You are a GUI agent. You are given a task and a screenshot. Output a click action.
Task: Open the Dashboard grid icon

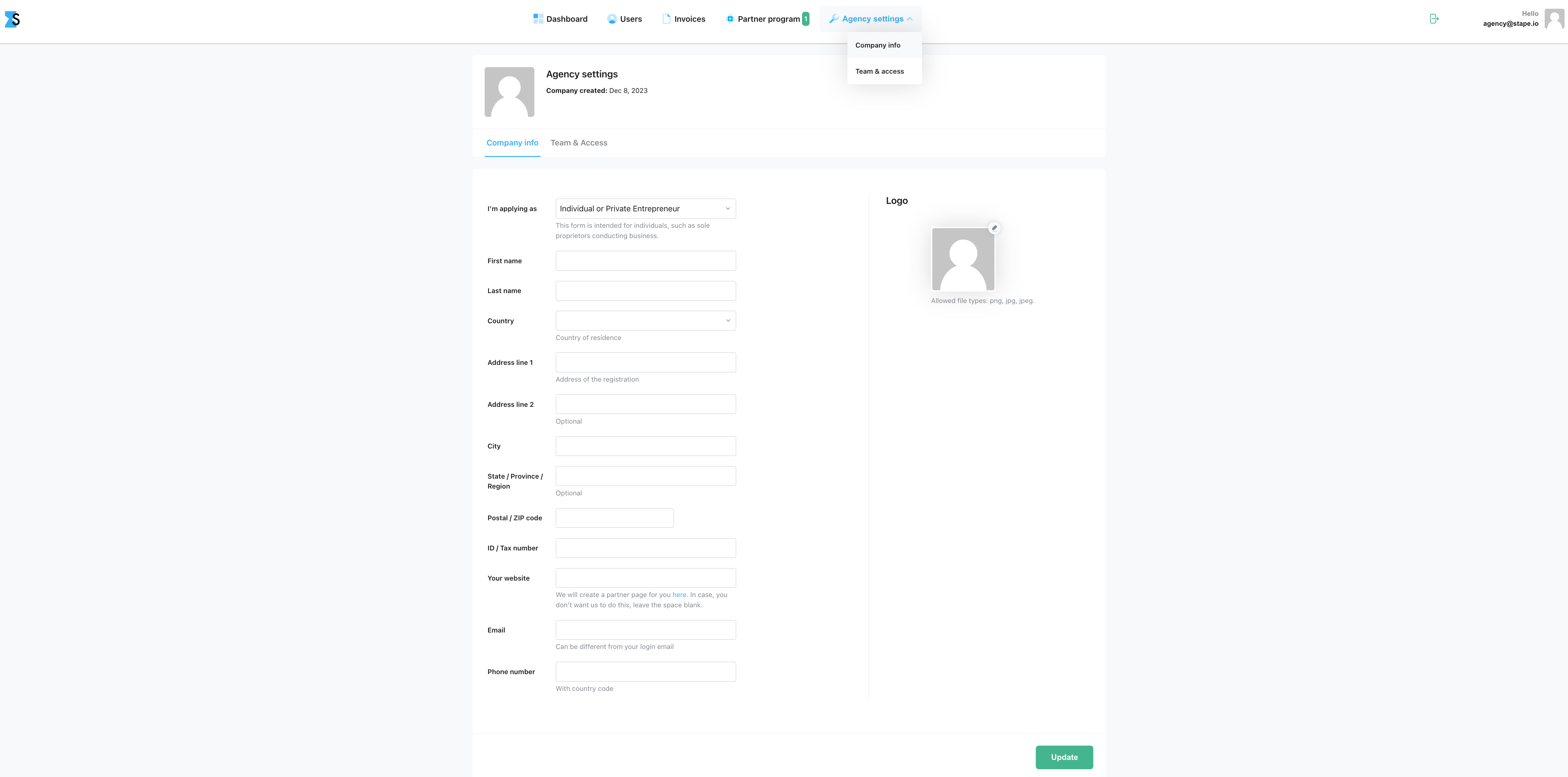pyautogui.click(x=538, y=19)
